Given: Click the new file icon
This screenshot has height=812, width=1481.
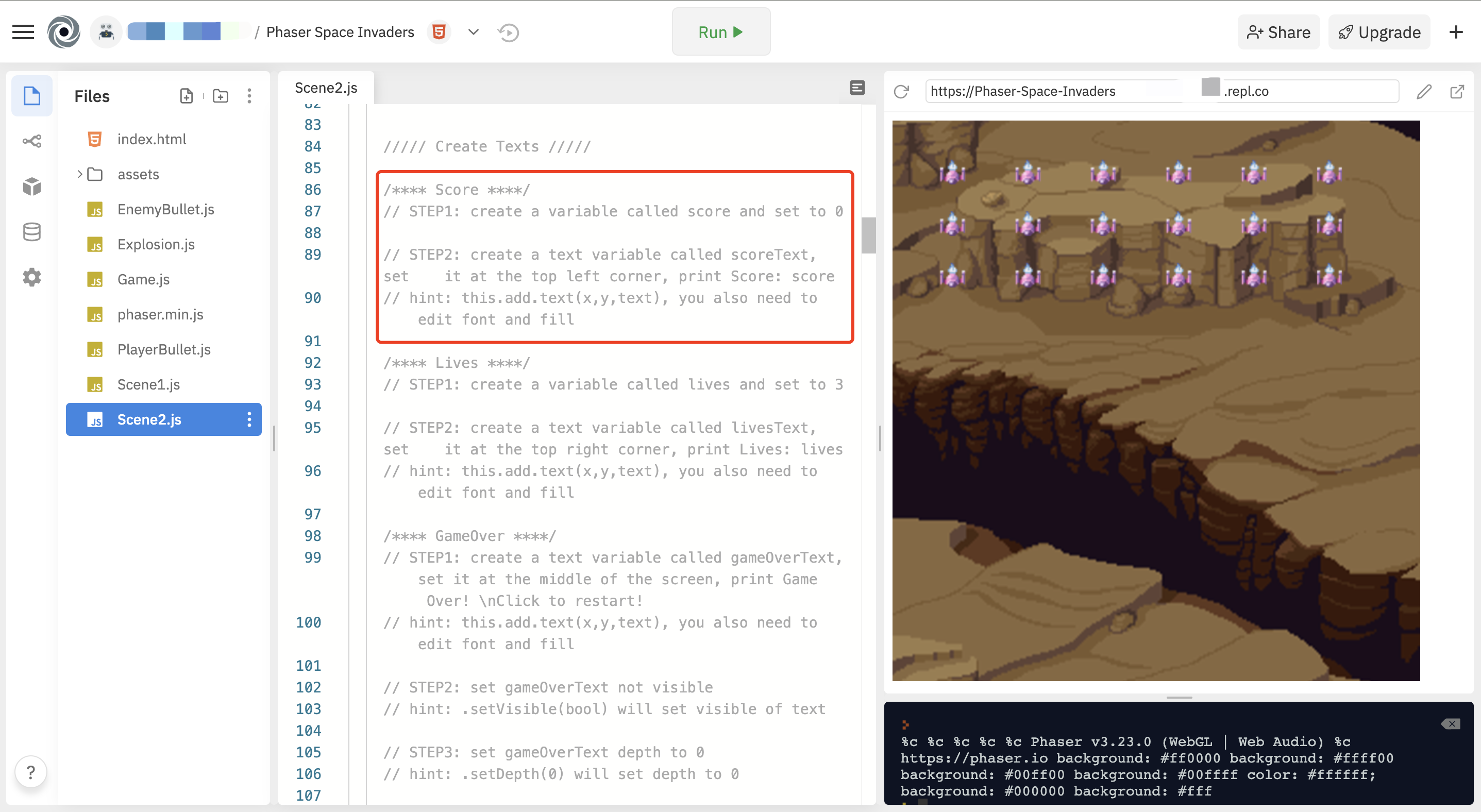Looking at the screenshot, I should coord(186,96).
